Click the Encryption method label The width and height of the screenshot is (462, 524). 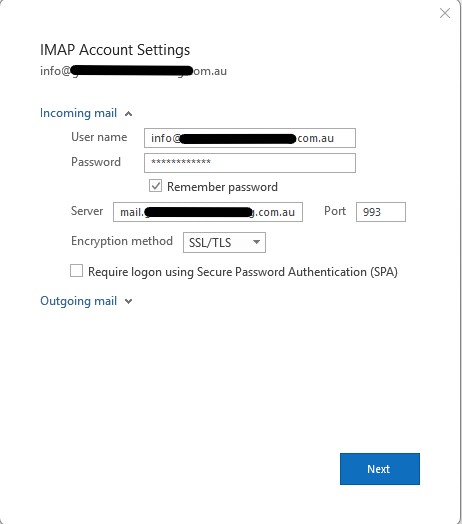[122, 241]
